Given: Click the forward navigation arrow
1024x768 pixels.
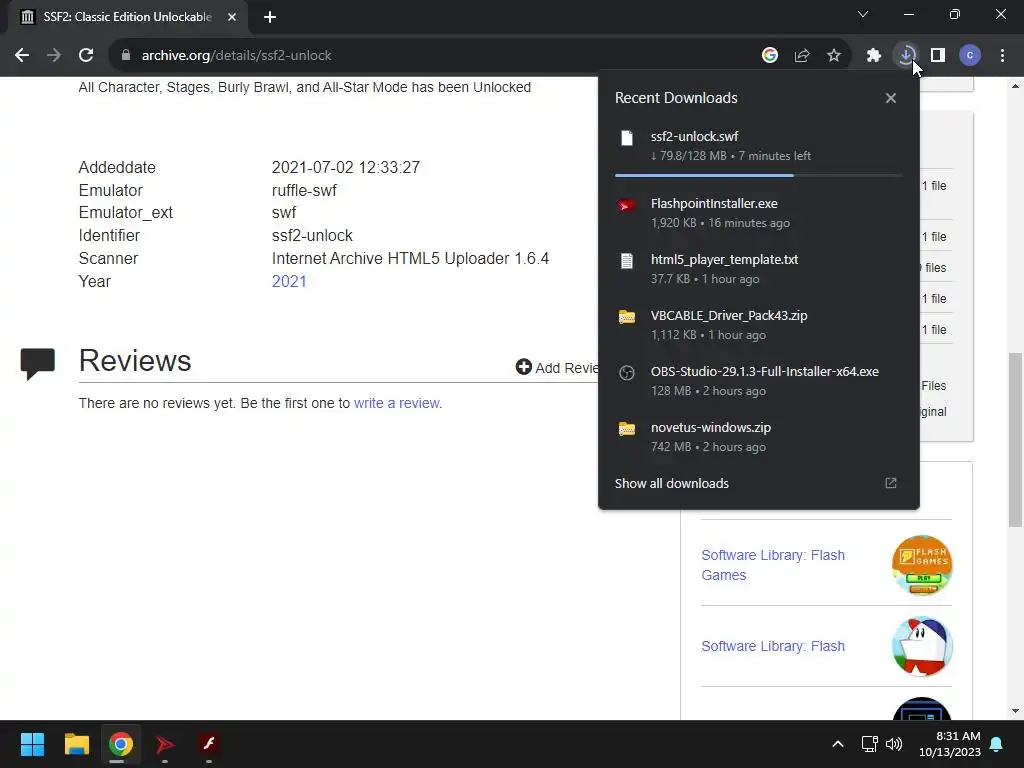Looking at the screenshot, I should 54,56.
